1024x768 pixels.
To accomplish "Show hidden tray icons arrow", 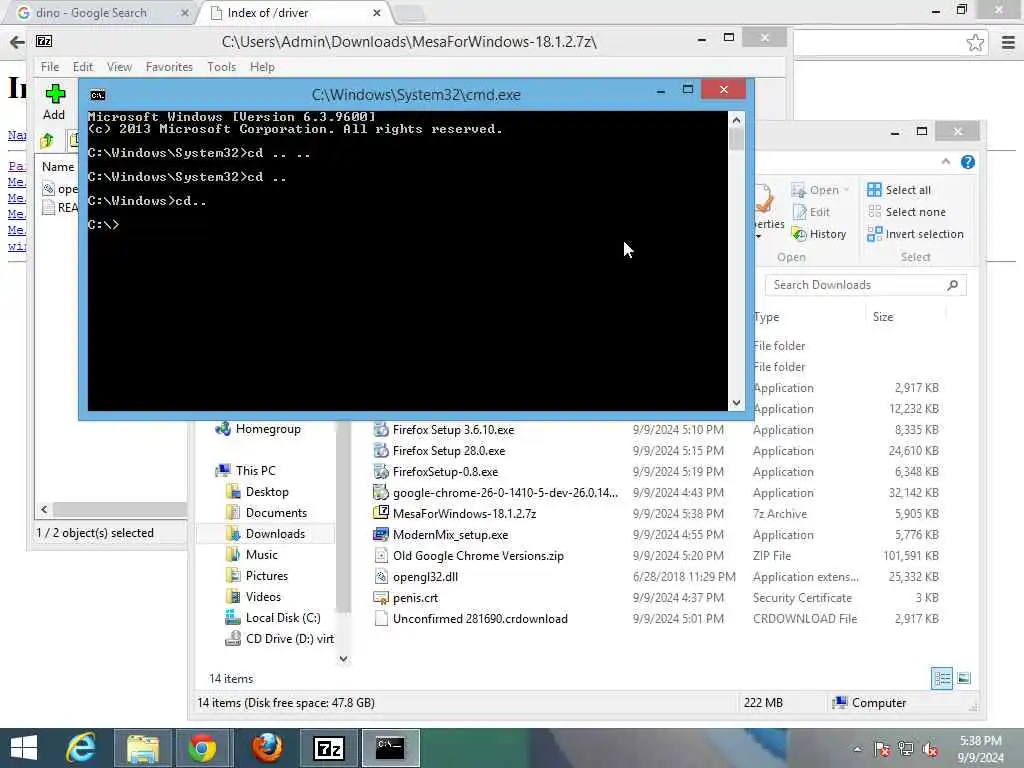I will (x=857, y=749).
